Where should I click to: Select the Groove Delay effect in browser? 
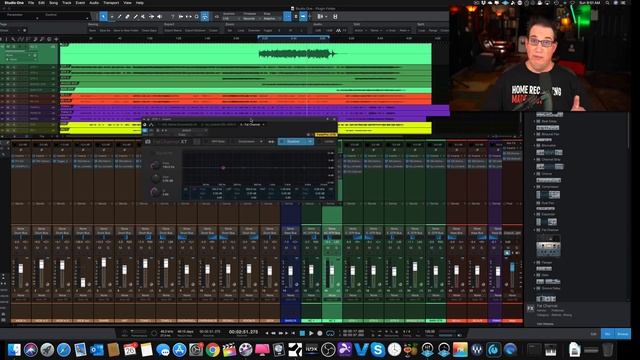pos(551,288)
